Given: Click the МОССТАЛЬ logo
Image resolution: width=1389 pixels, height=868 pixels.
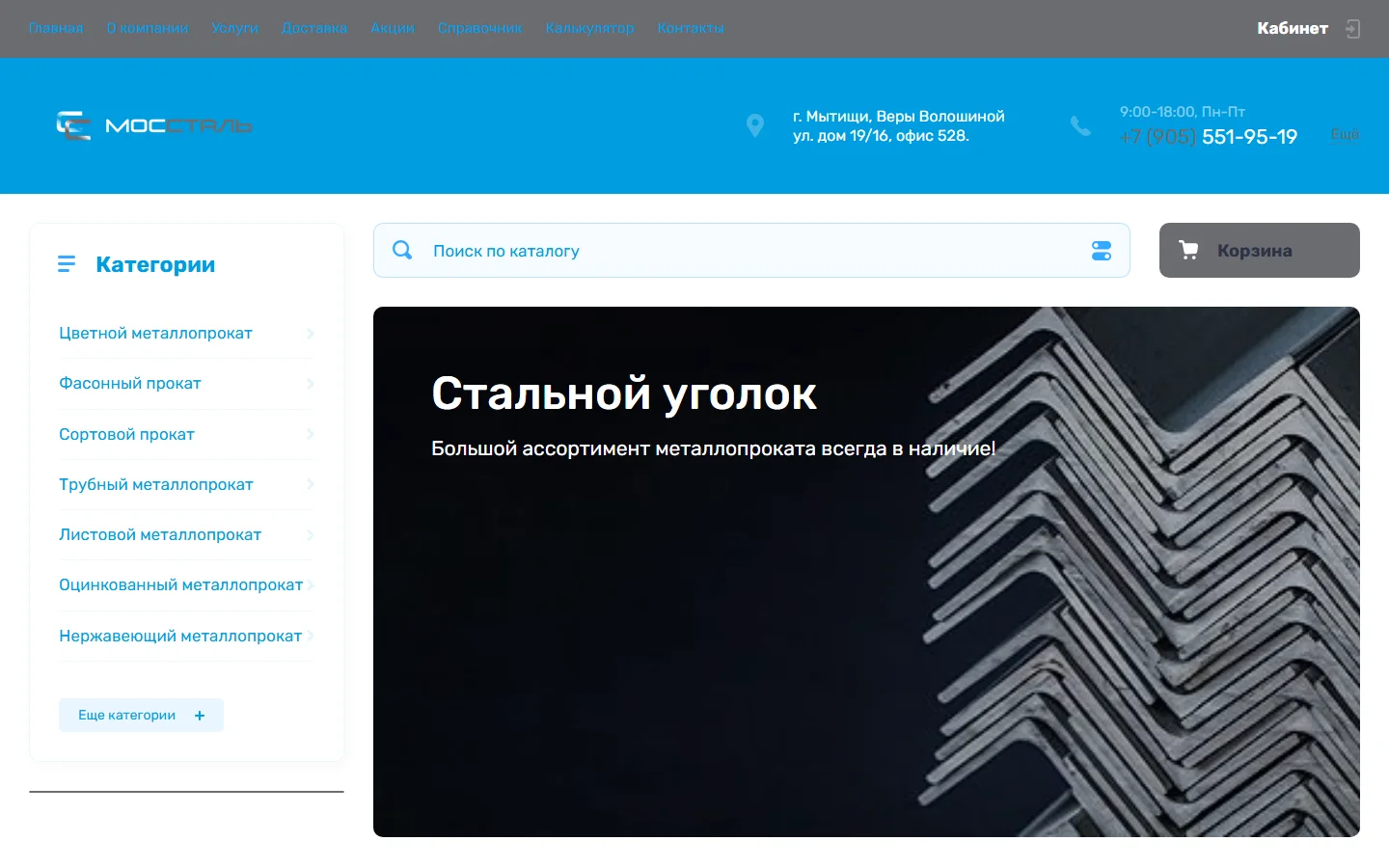Looking at the screenshot, I should [x=154, y=125].
